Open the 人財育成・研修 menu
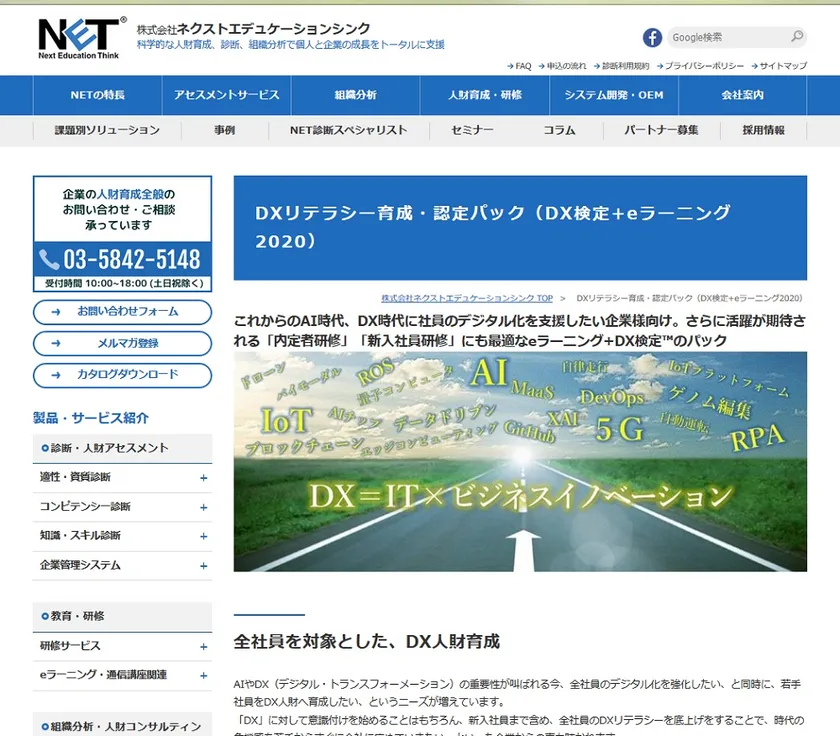 [485, 95]
